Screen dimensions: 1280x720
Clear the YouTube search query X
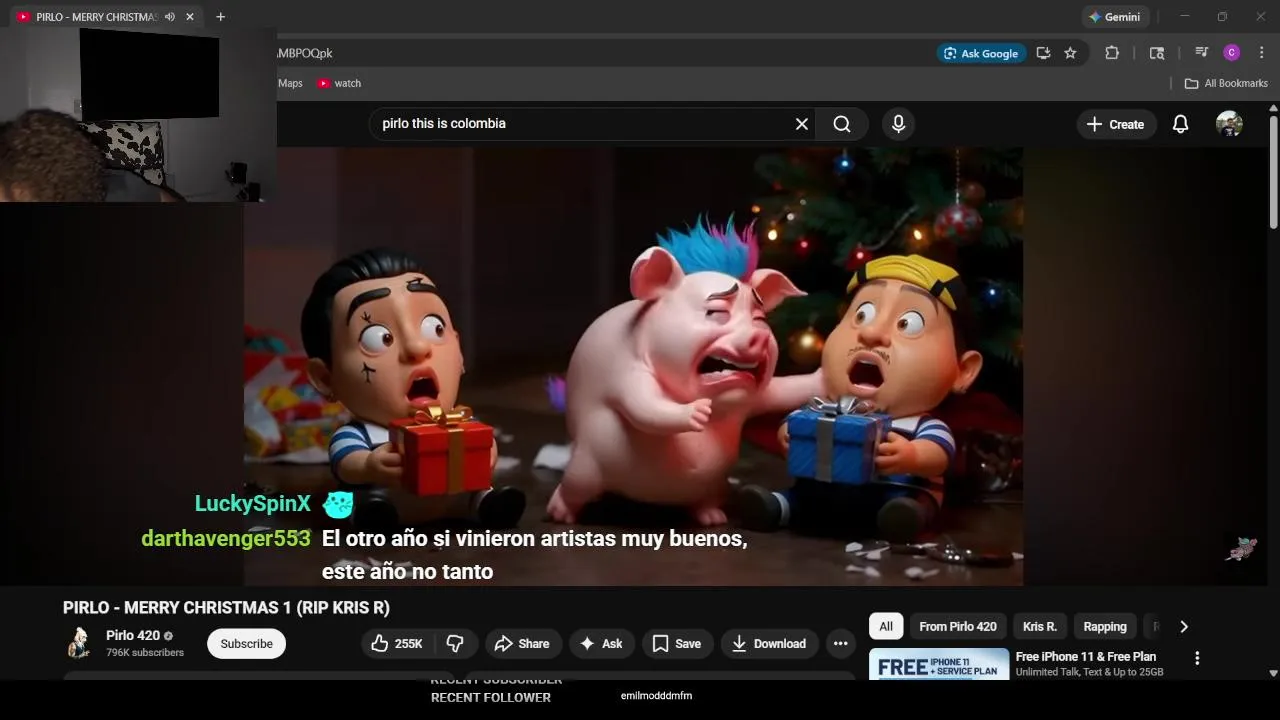(x=801, y=124)
